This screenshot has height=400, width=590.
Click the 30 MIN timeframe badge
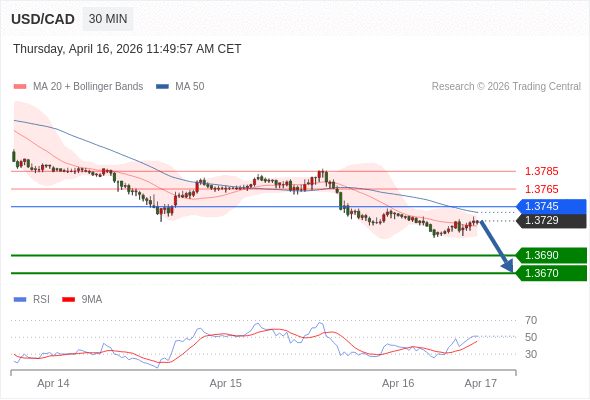[108, 19]
